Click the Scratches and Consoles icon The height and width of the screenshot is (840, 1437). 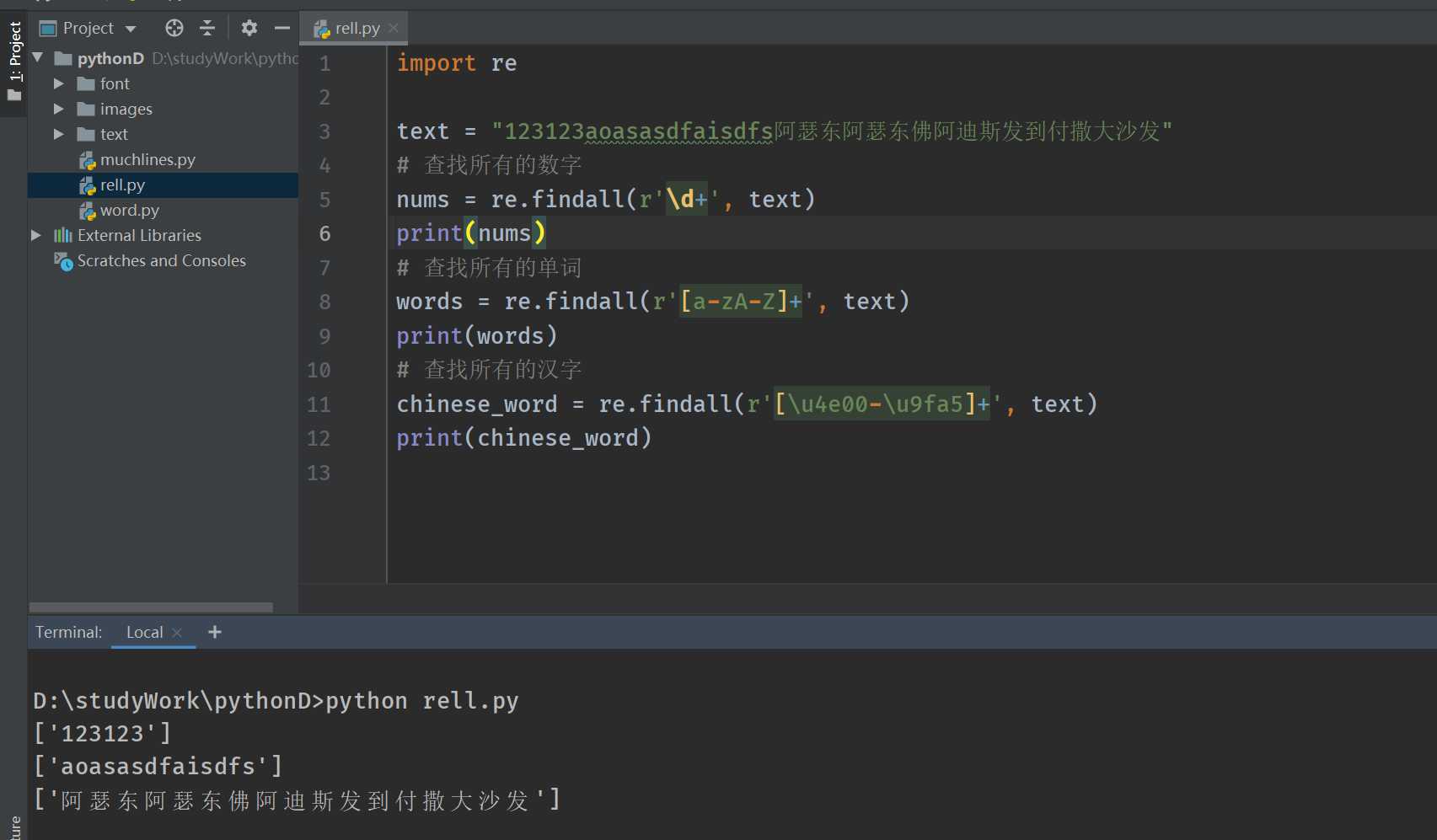(63, 261)
